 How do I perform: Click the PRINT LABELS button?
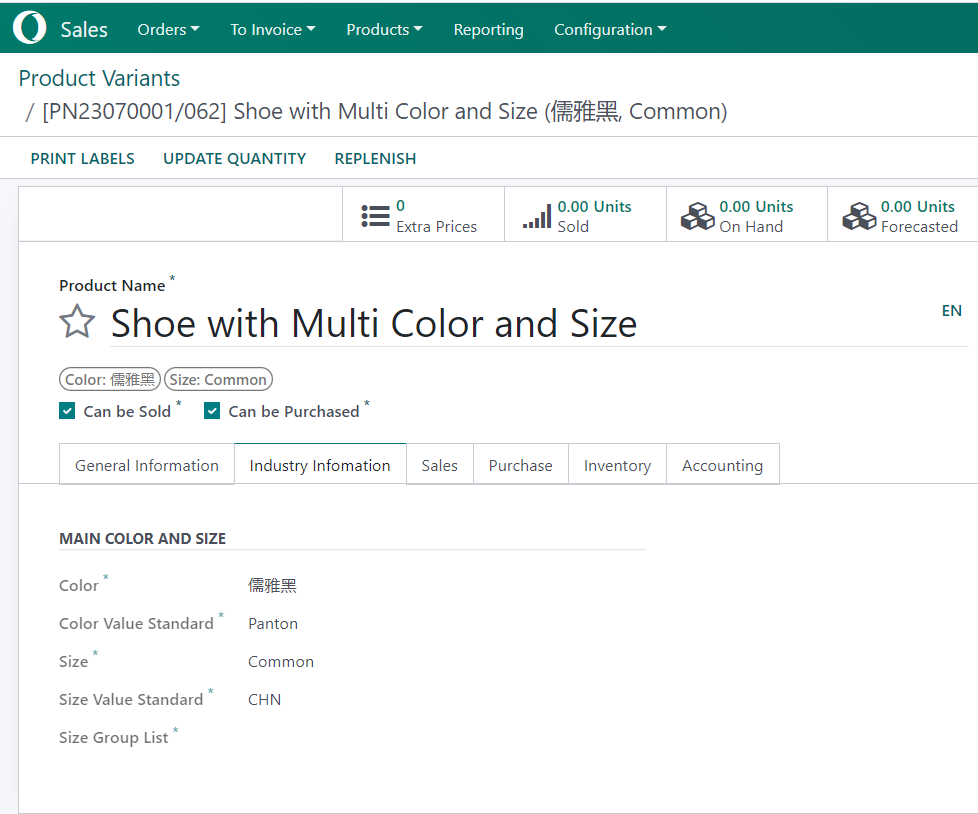tap(82, 158)
